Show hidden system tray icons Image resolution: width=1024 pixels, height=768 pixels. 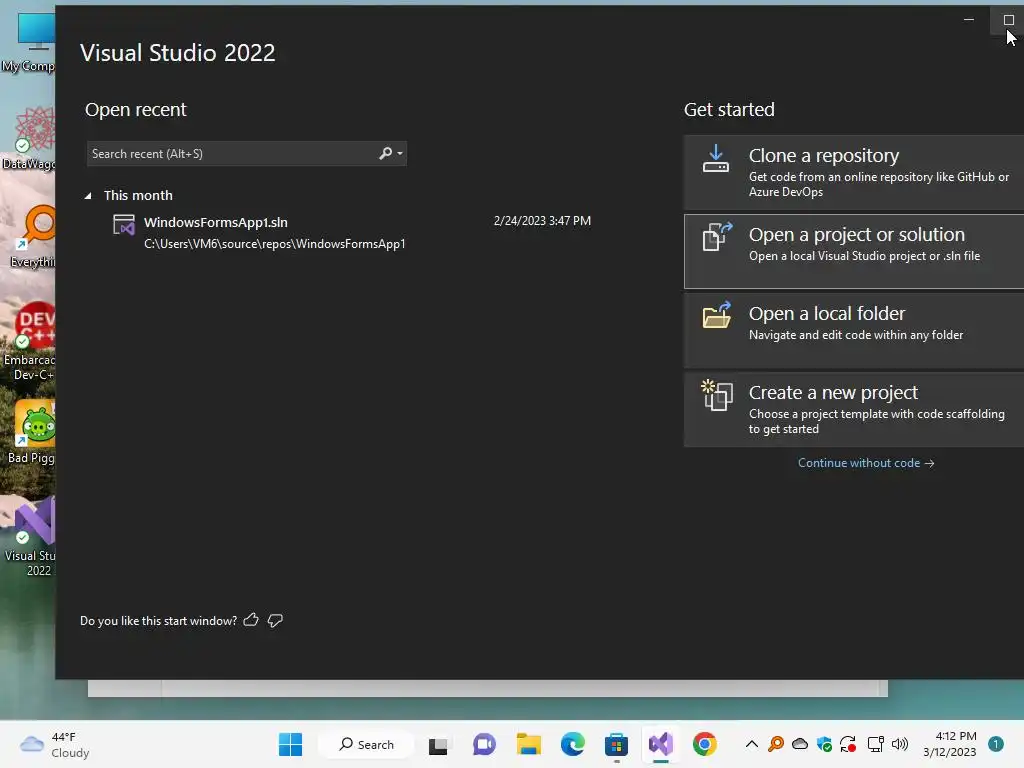752,744
